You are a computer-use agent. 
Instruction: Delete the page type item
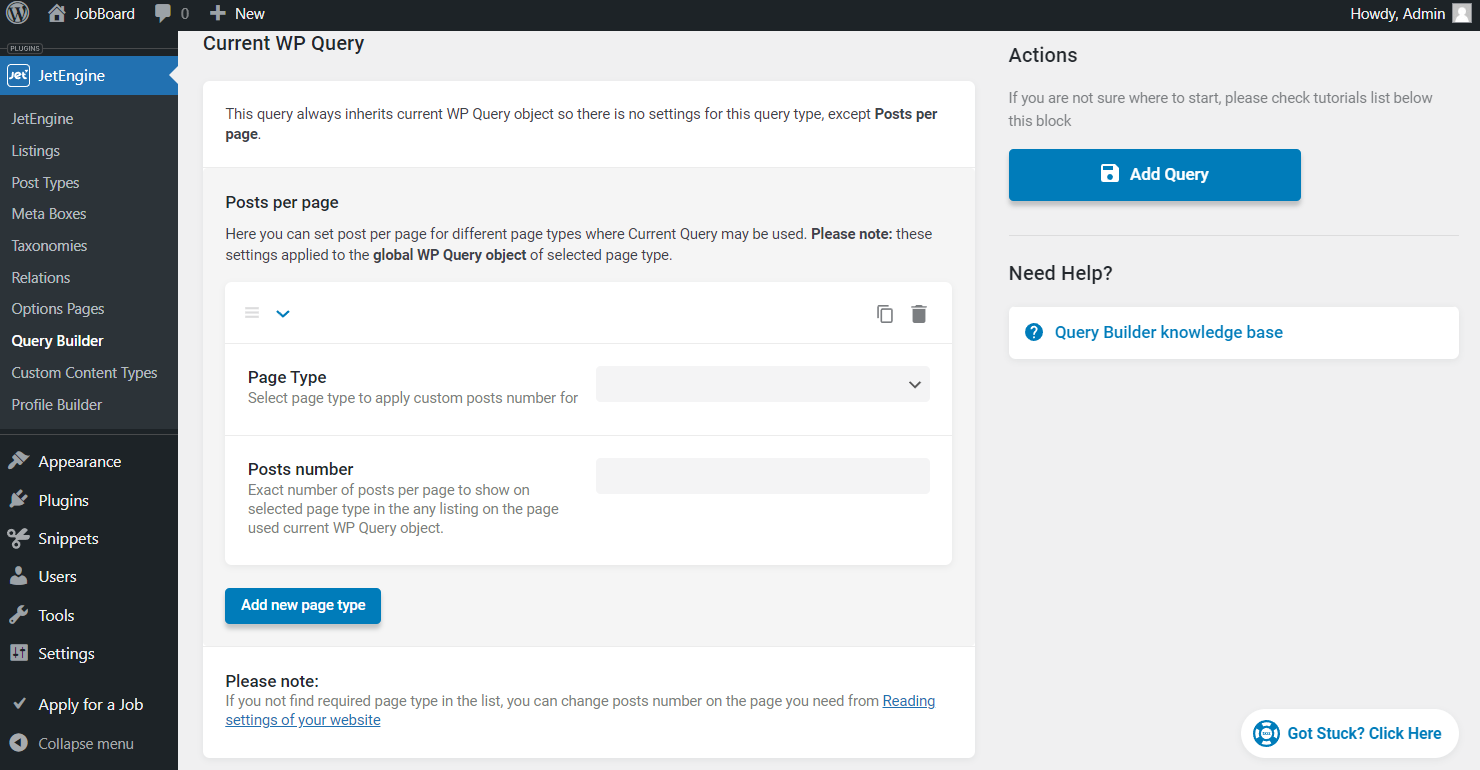(x=919, y=313)
